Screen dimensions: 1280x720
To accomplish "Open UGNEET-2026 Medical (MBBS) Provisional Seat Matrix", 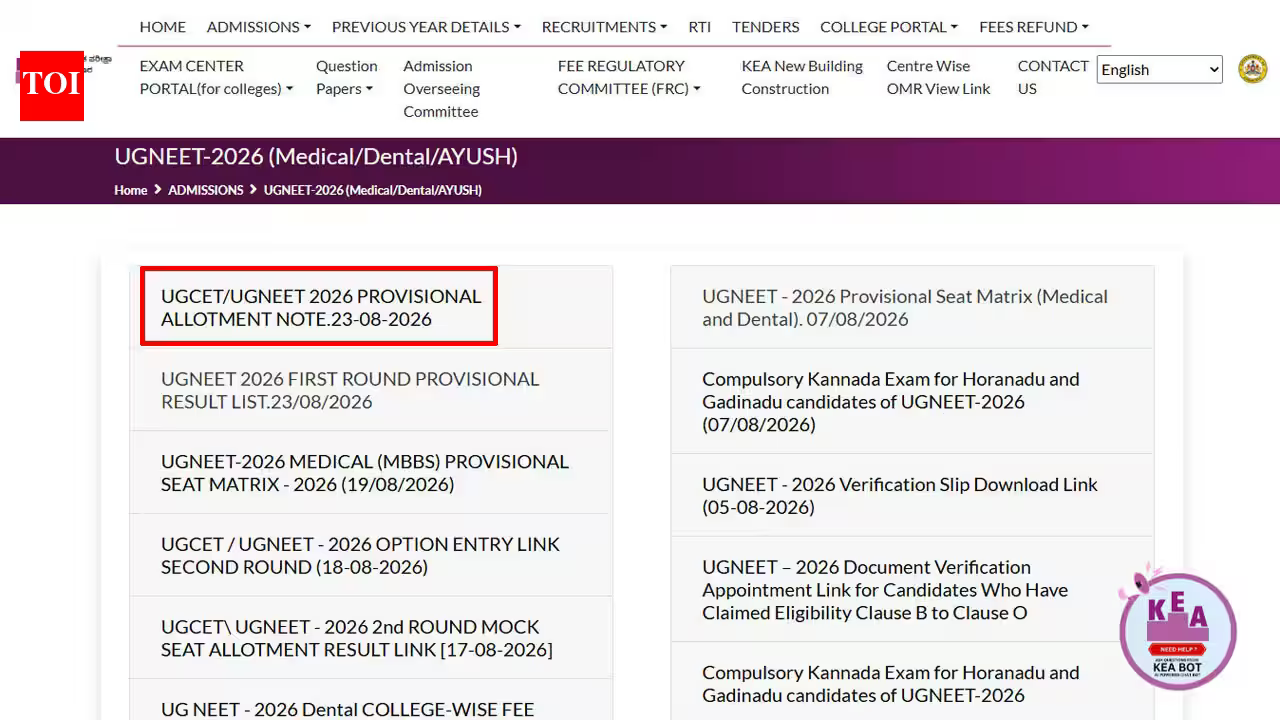I will coord(365,473).
